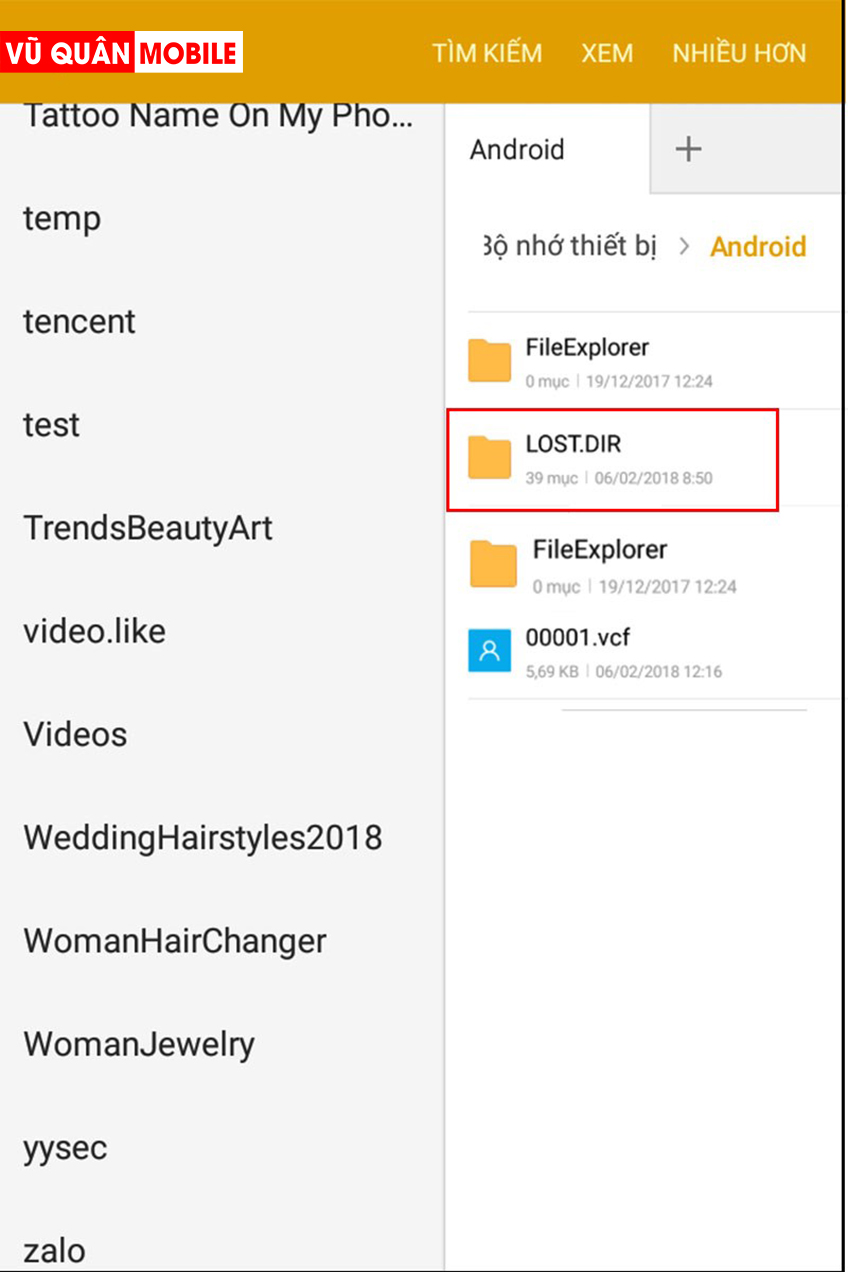The image size is (848, 1272).
Task: Open the tencent folder in sidebar
Action: [x=79, y=322]
